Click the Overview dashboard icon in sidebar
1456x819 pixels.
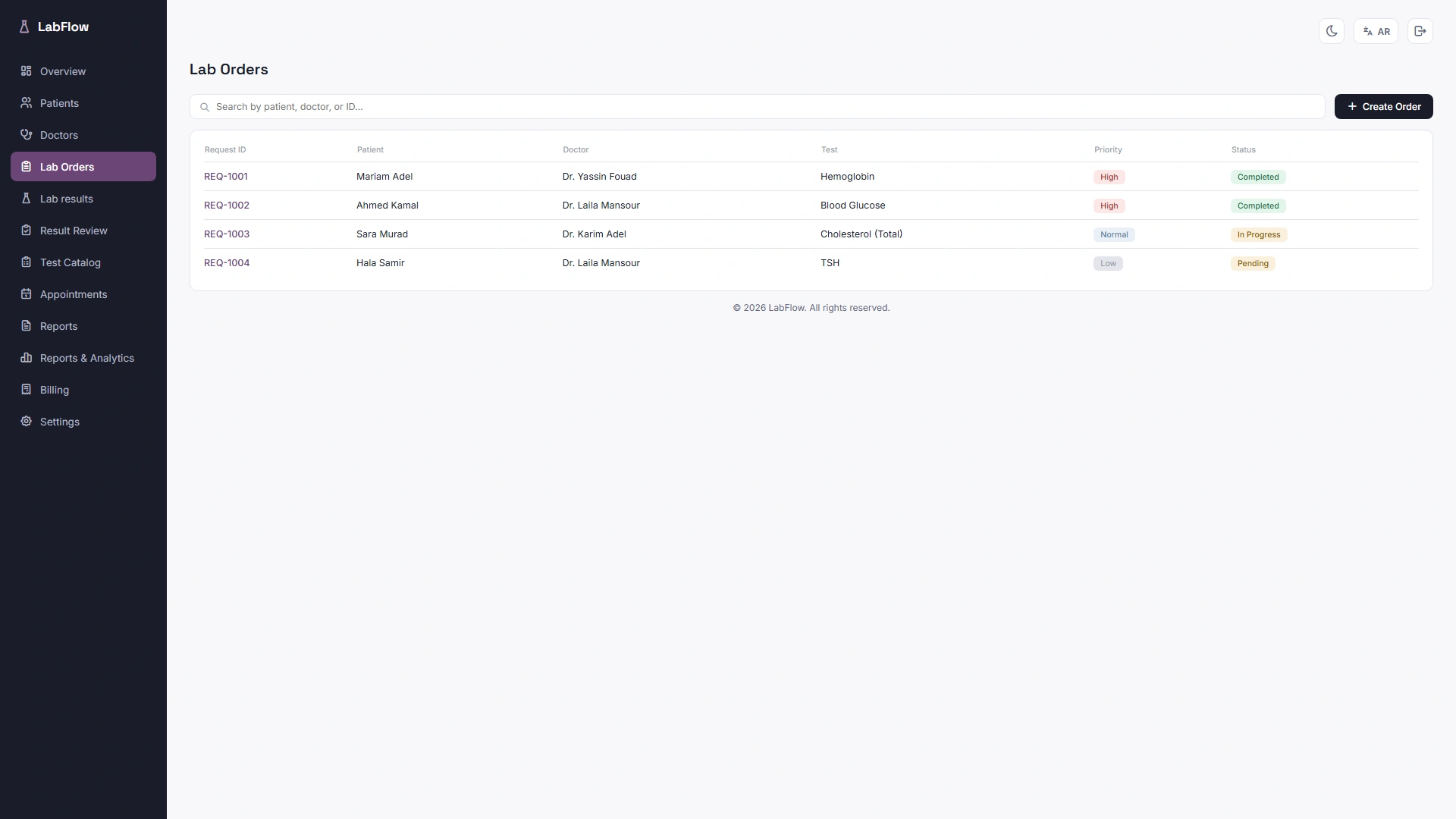pos(26,71)
